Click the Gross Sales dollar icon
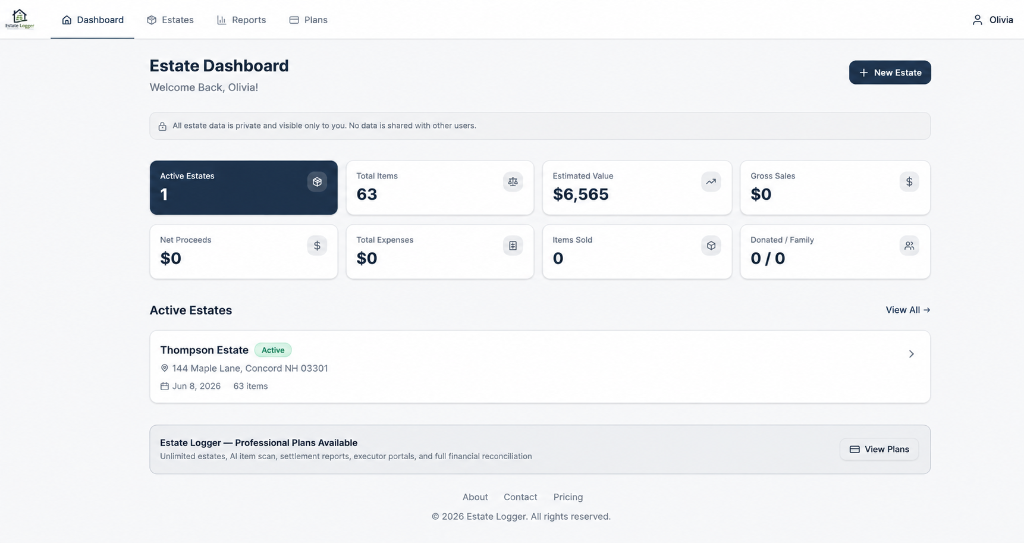 [909, 182]
